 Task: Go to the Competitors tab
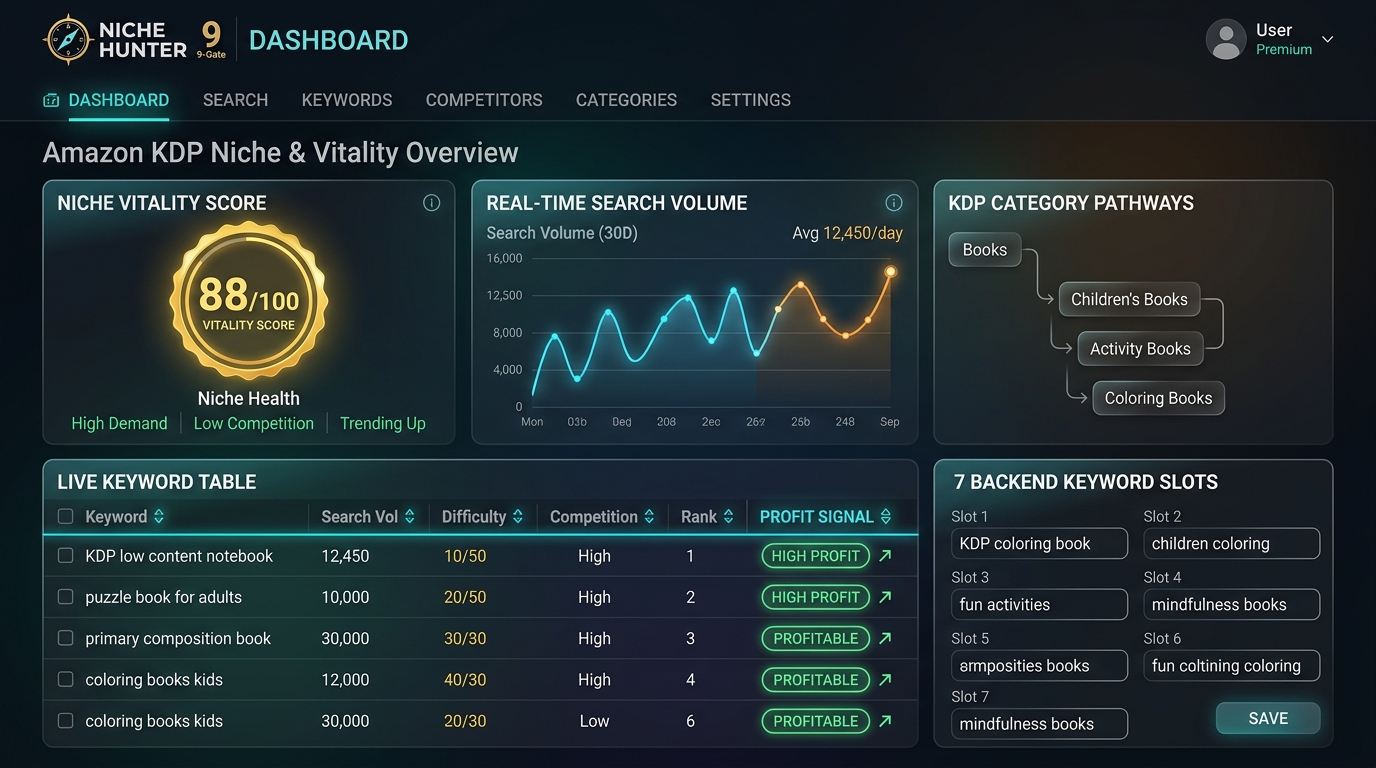[484, 100]
